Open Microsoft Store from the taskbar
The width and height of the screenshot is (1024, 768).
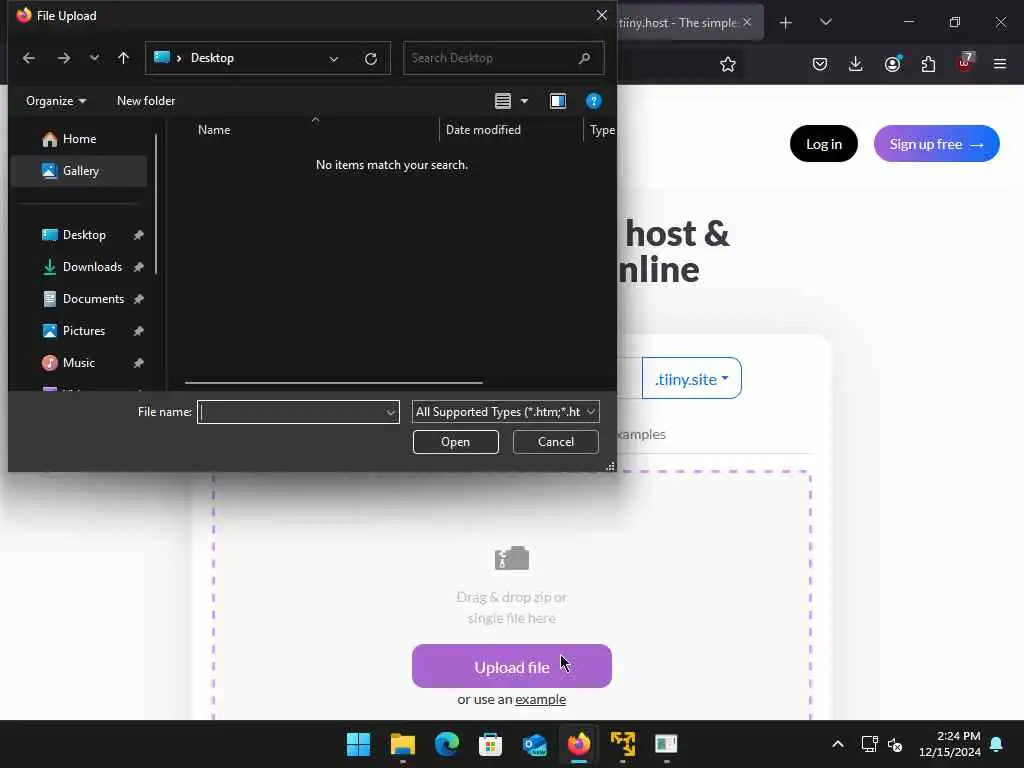coord(490,744)
